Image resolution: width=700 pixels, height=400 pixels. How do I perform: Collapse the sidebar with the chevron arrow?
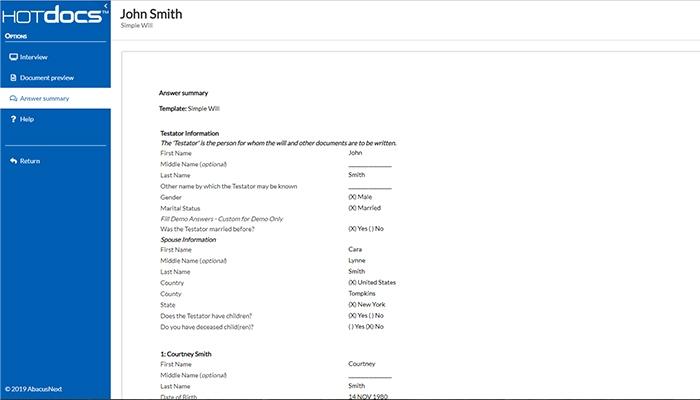[x=106, y=6]
